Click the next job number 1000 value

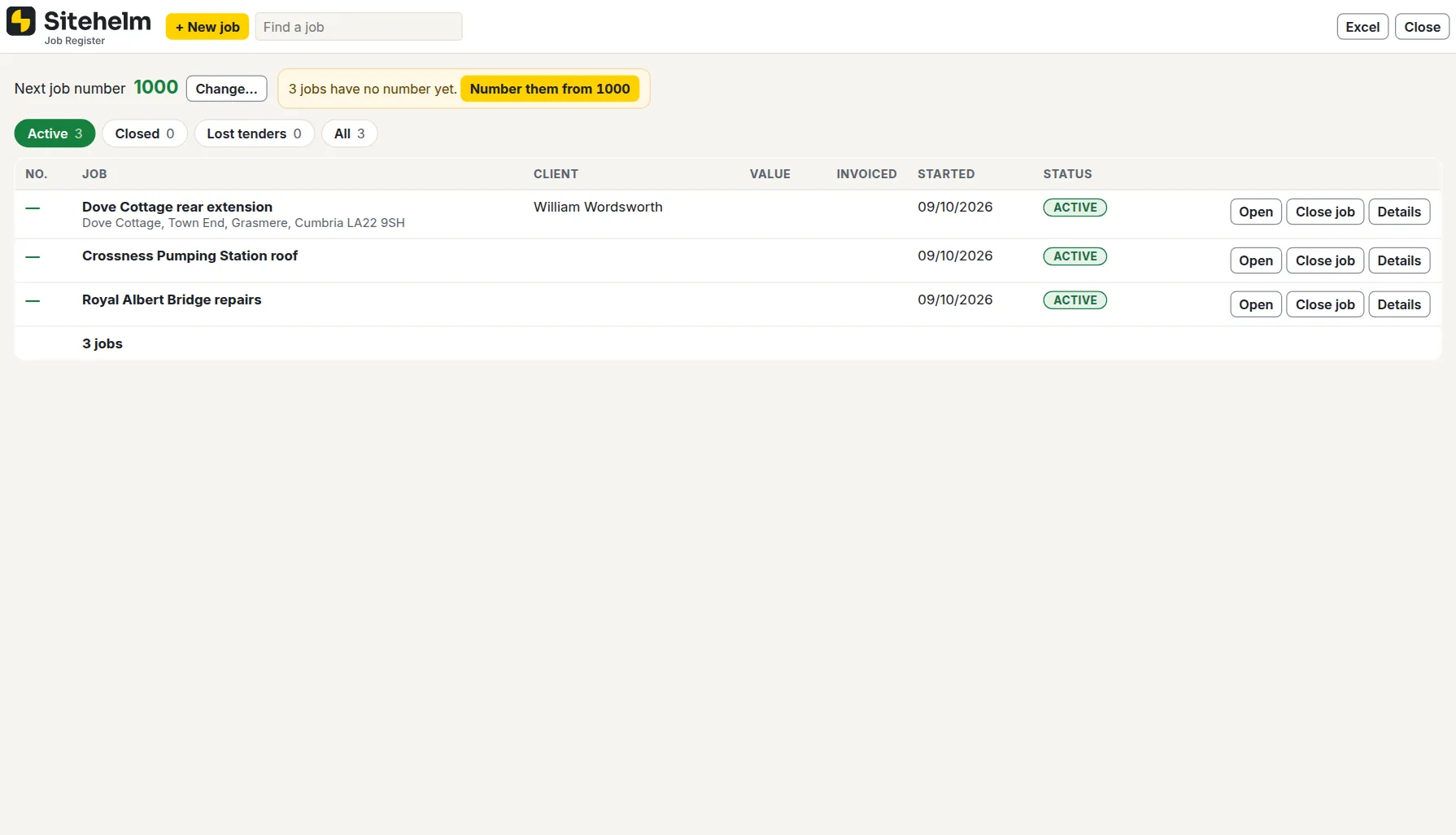pyautogui.click(x=155, y=87)
